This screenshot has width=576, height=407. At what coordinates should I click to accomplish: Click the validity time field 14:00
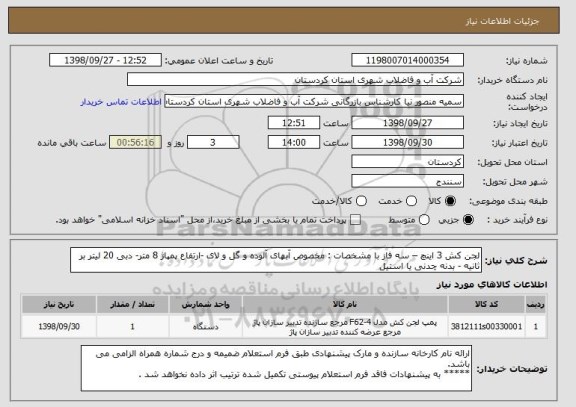coord(294,142)
